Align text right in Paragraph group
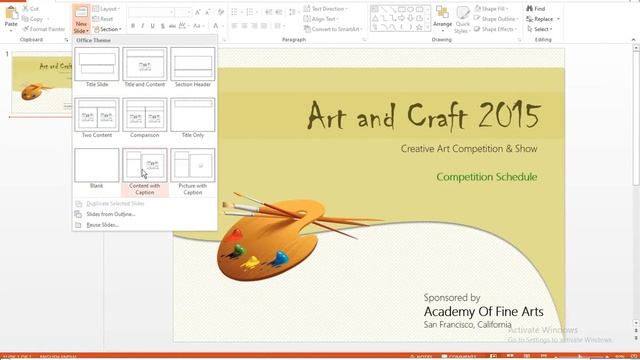640x360 pixels. (x=254, y=26)
